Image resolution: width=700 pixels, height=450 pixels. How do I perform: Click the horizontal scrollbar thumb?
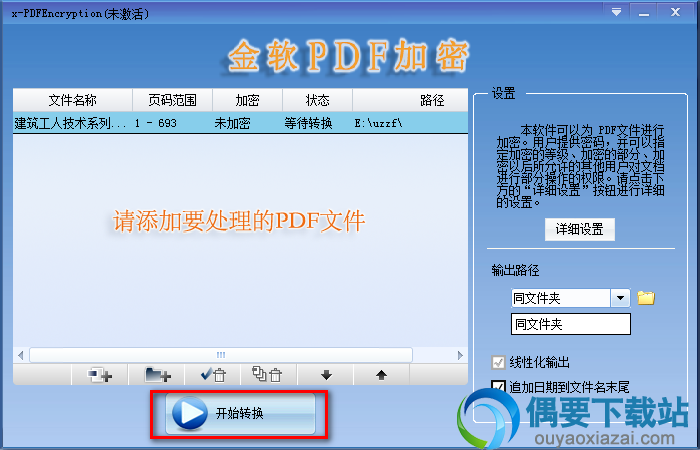[221, 355]
